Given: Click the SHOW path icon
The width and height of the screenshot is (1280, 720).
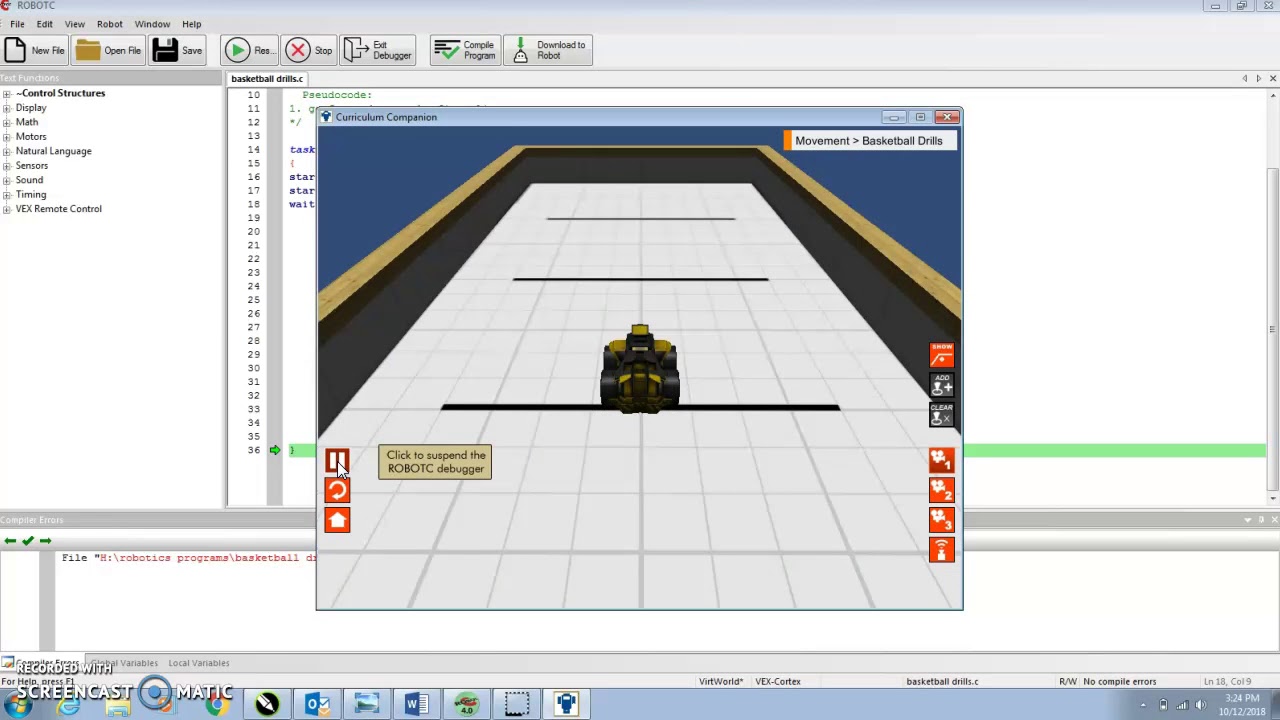Looking at the screenshot, I should click(x=942, y=355).
